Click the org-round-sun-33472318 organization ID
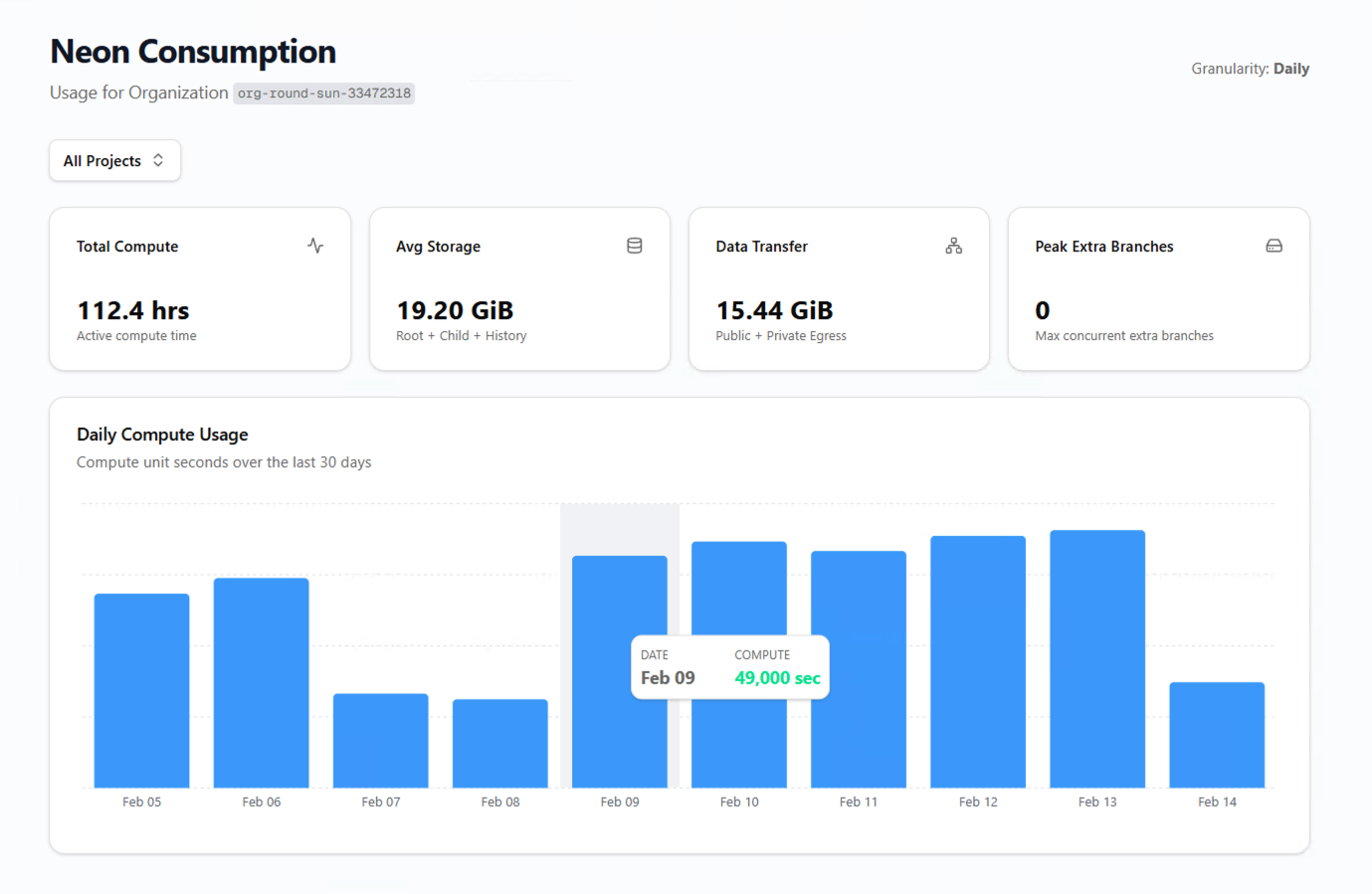 coord(324,93)
